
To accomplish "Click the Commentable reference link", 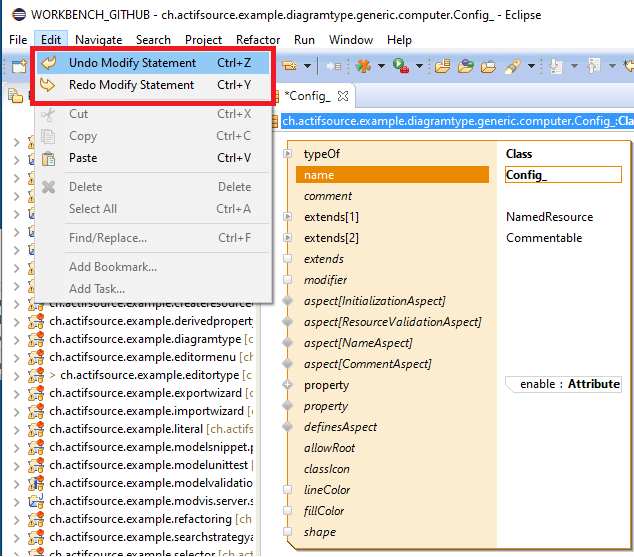I will click(x=543, y=238).
